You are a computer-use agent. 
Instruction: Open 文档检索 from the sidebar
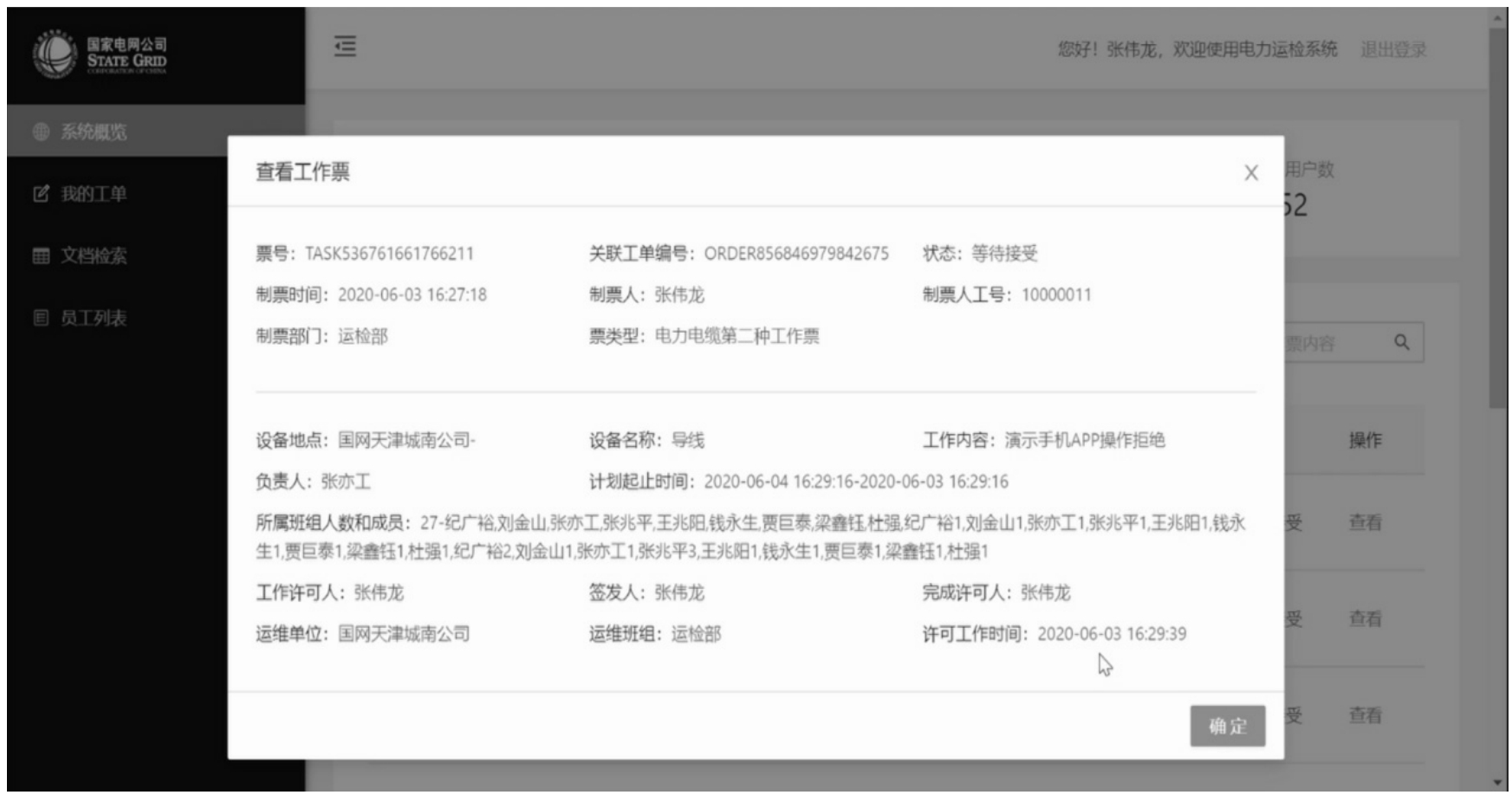(x=93, y=255)
